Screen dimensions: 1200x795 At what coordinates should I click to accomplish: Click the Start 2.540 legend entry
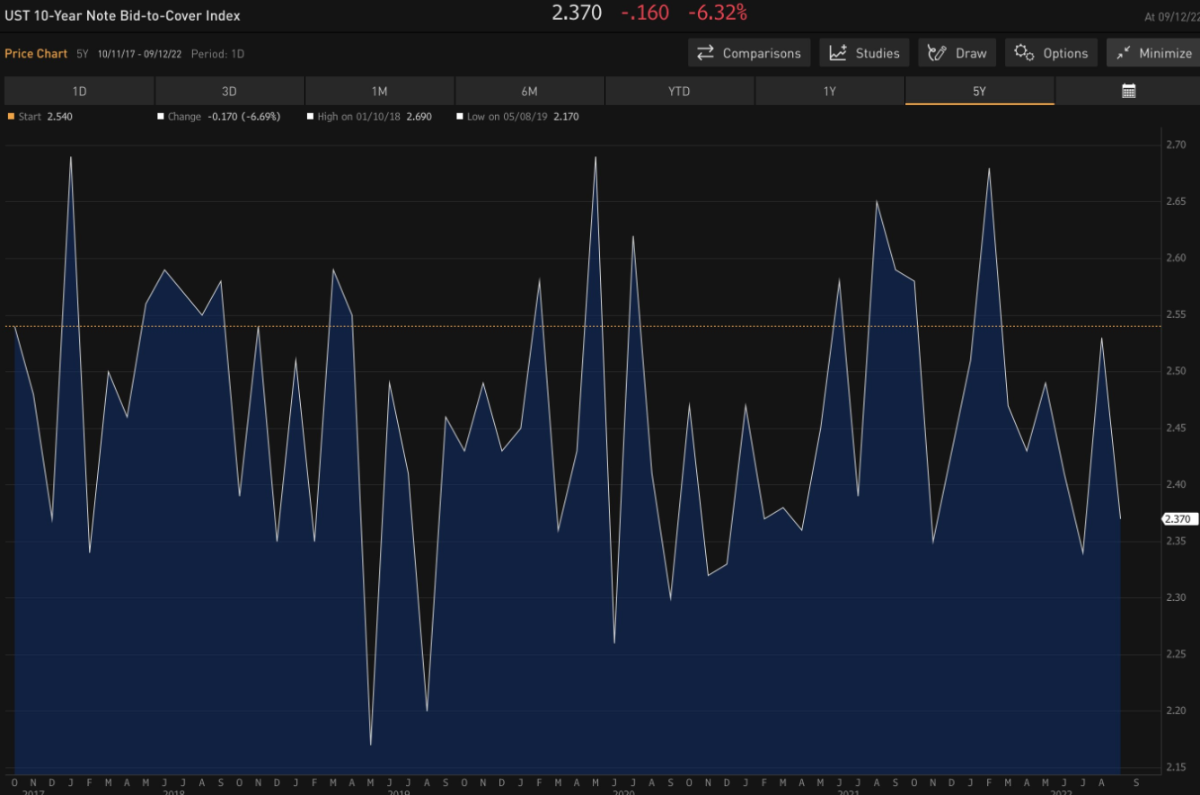pos(40,116)
